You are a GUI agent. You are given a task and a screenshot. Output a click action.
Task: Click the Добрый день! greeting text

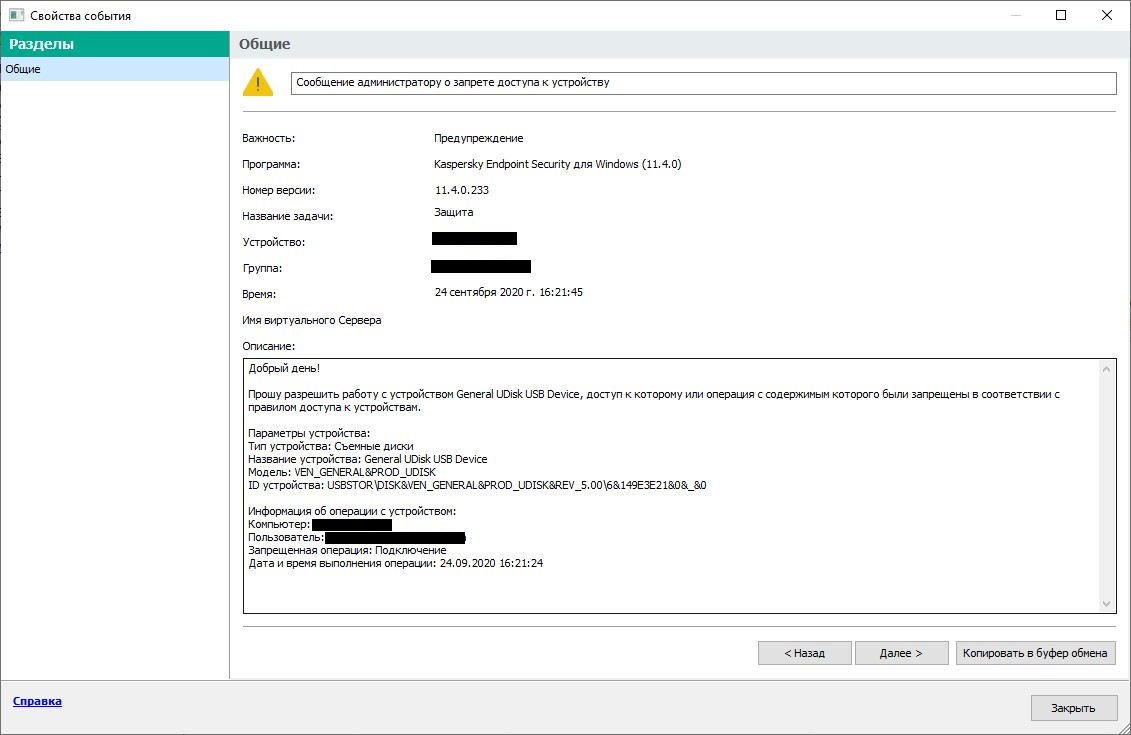[284, 369]
